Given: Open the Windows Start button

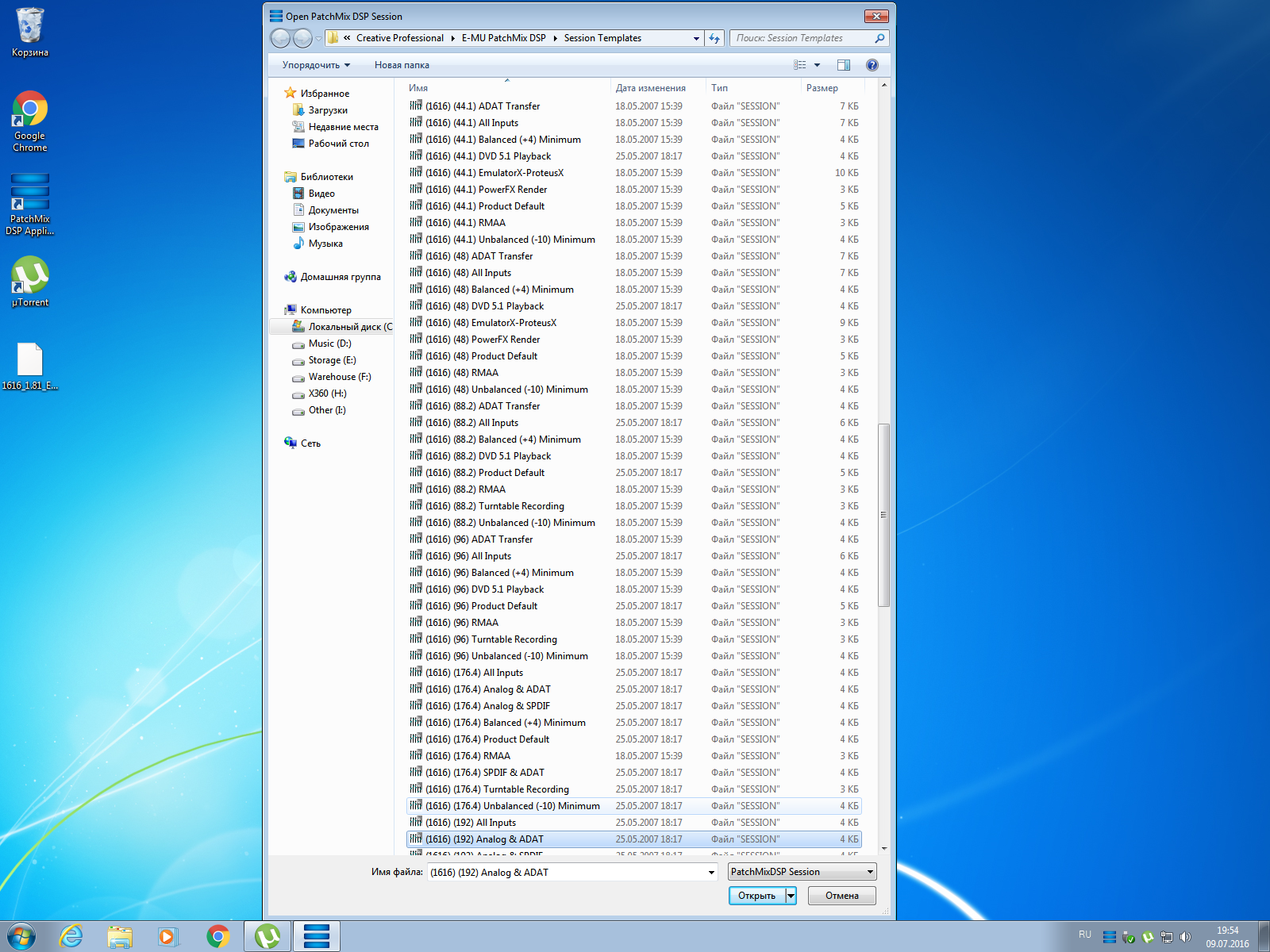Looking at the screenshot, I should 21,937.
